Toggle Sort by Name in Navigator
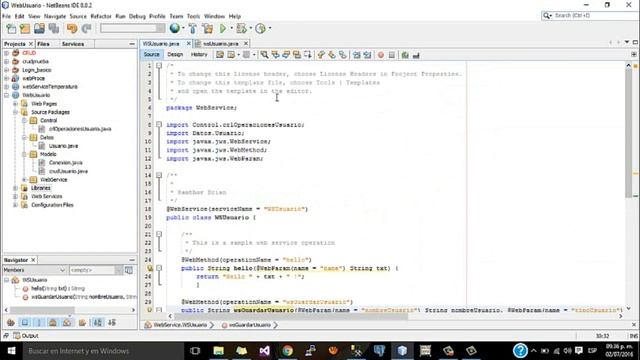This screenshot has width=640, height=360. (98, 322)
